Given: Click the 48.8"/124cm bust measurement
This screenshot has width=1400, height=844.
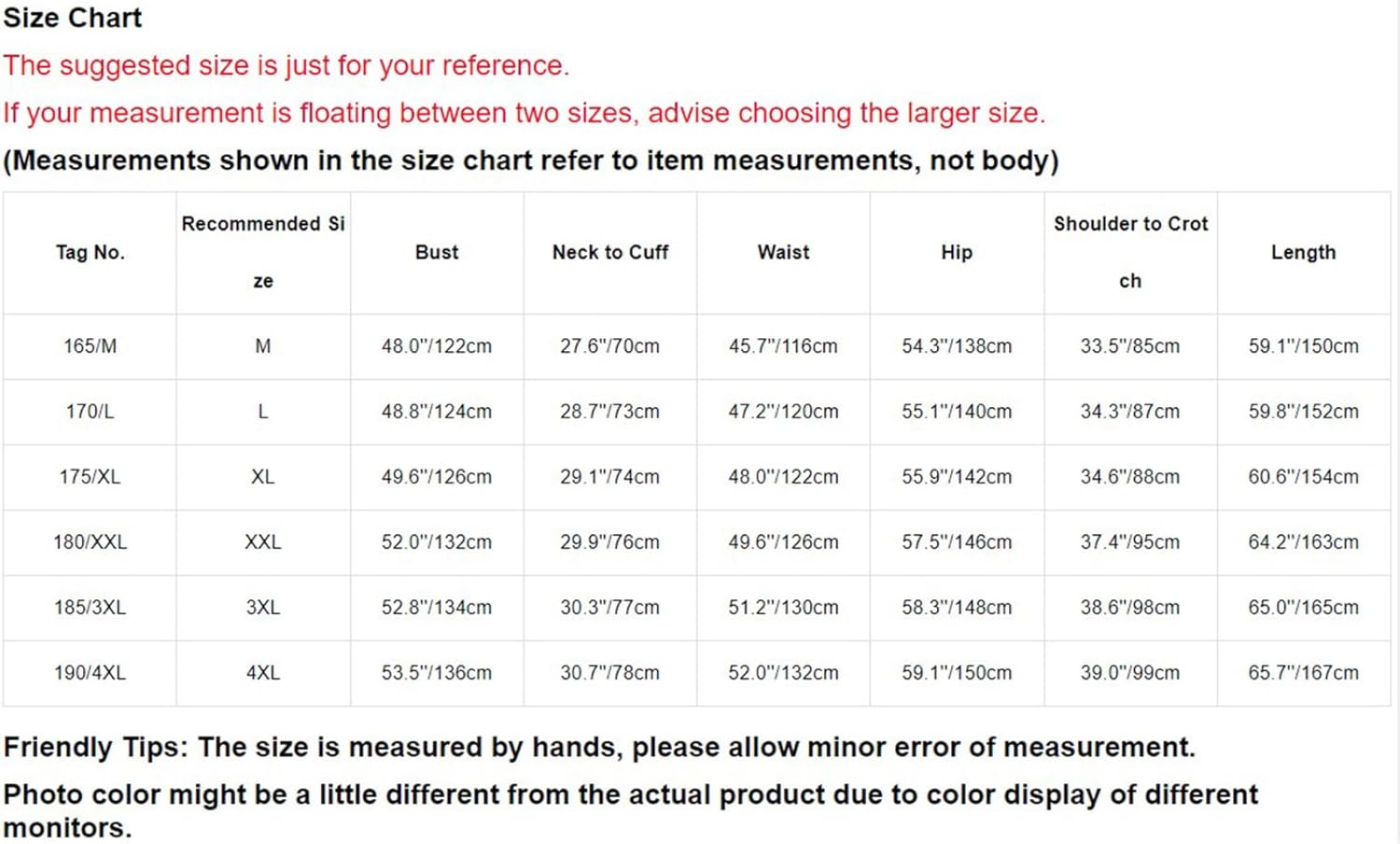Looking at the screenshot, I should pos(437,412).
